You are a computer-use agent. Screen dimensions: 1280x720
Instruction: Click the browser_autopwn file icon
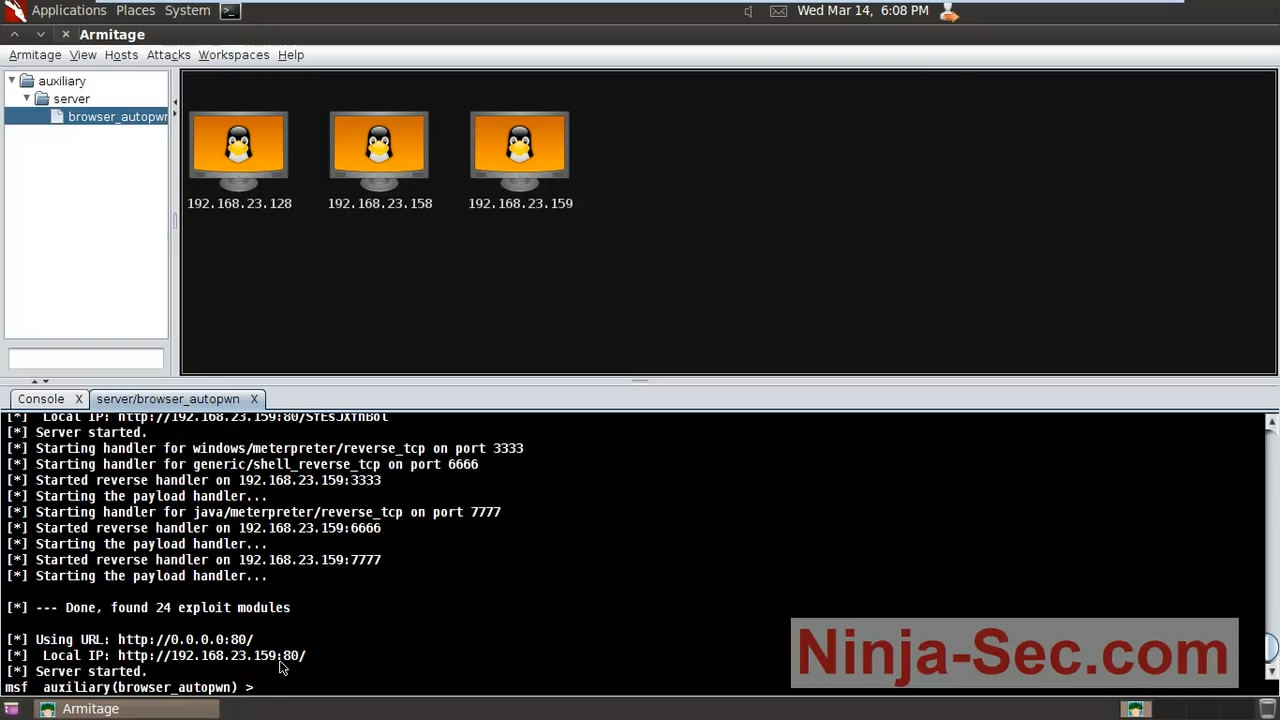[x=58, y=117]
